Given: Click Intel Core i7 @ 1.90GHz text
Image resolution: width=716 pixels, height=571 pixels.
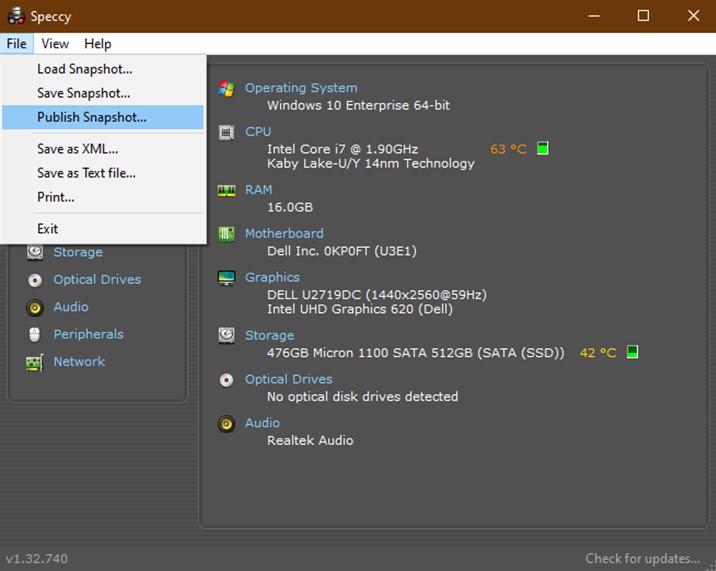Looking at the screenshot, I should coord(342,149).
